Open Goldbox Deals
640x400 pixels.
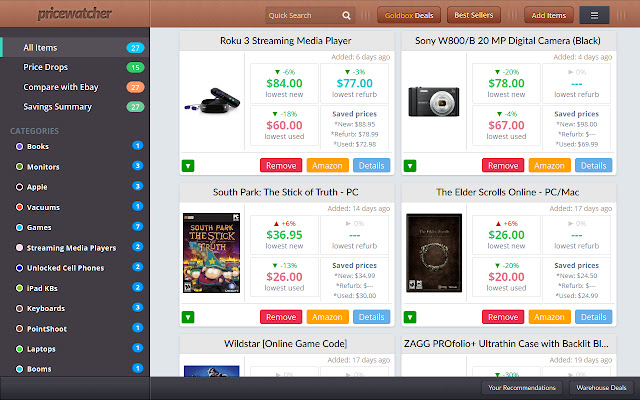(x=409, y=16)
